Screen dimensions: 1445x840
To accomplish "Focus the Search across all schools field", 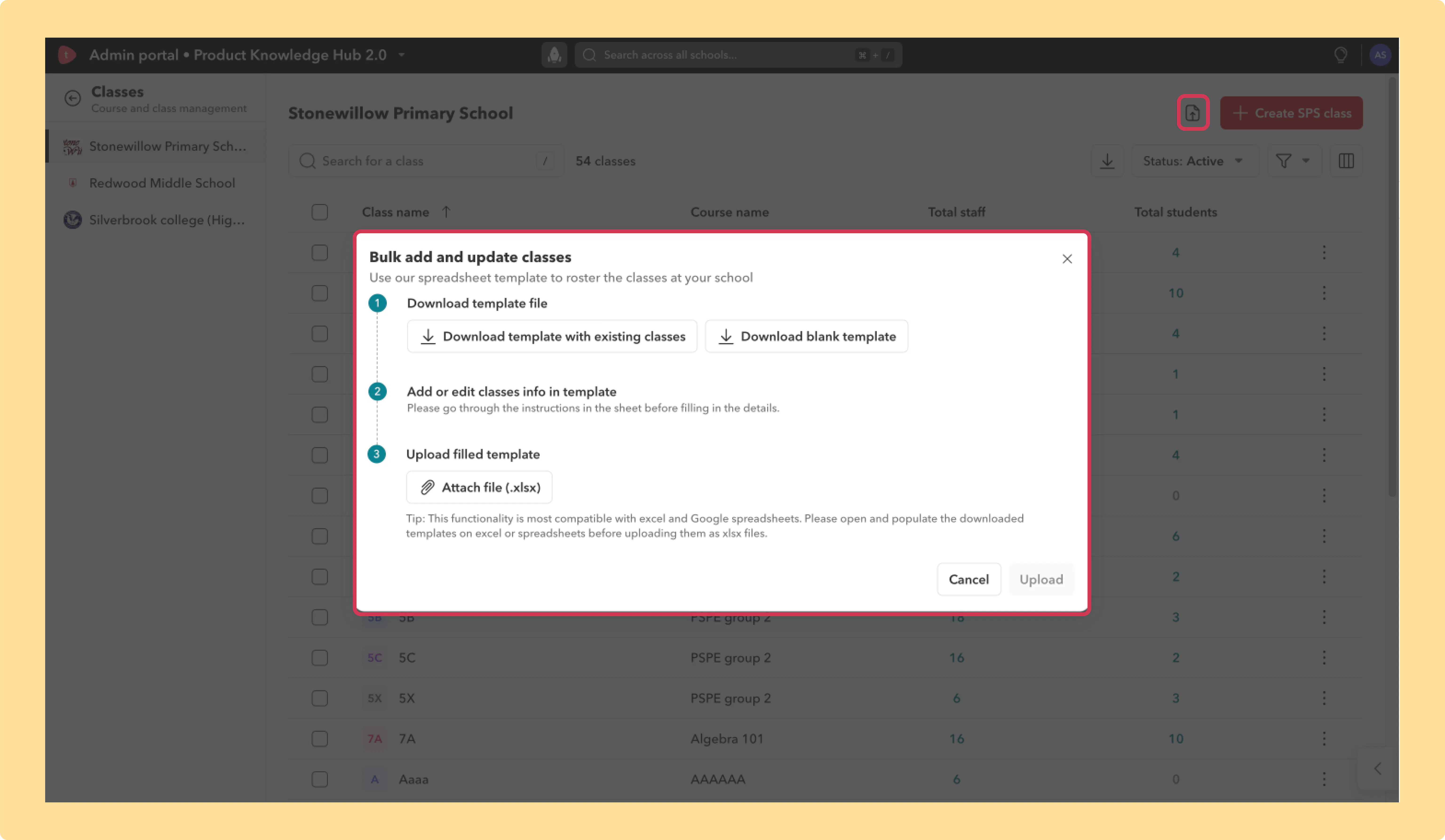I will 738,55.
